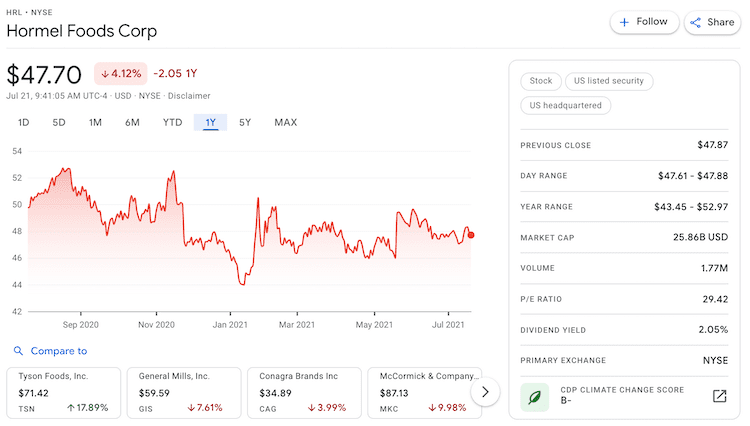
Task: Click the Mar 2021 axis label
Action: (x=297, y=325)
